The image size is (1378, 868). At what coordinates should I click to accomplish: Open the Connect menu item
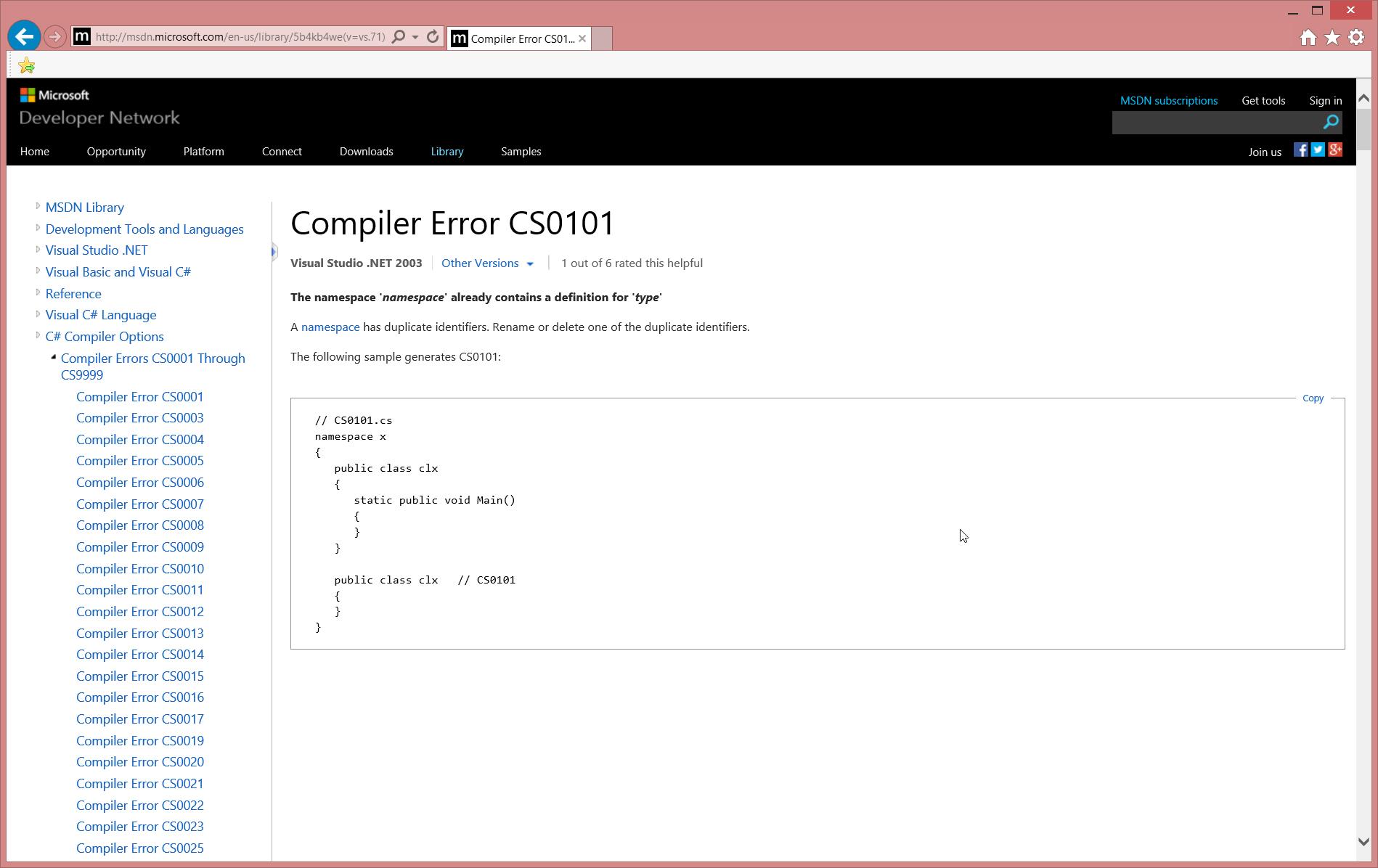pos(282,151)
